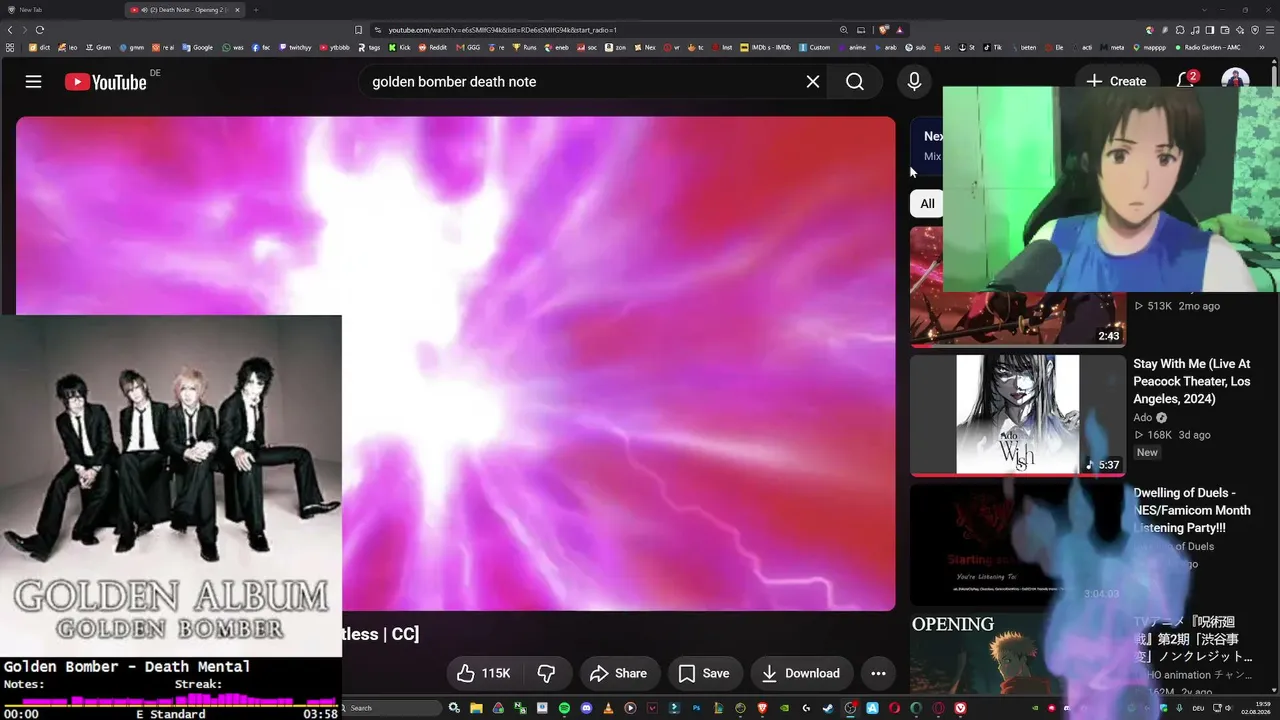Open the browser main hamburger menu
1280x720 pixels.
pyautogui.click(x=1270, y=30)
